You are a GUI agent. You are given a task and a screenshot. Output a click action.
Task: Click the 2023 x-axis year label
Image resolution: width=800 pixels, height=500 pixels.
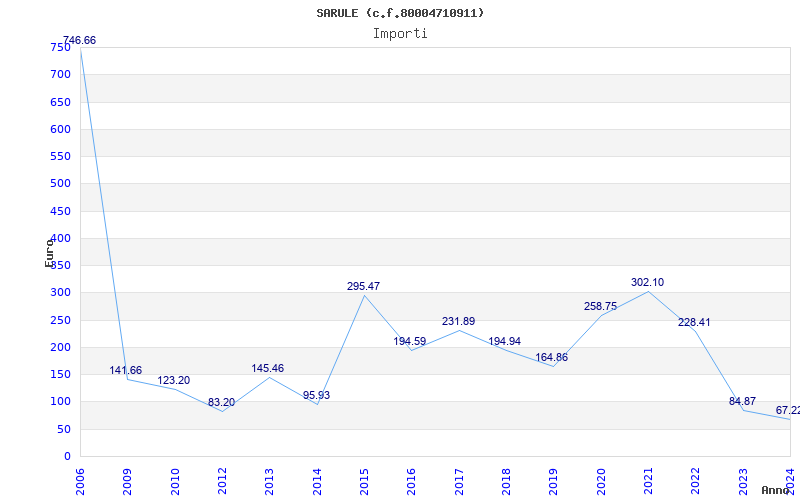742,482
